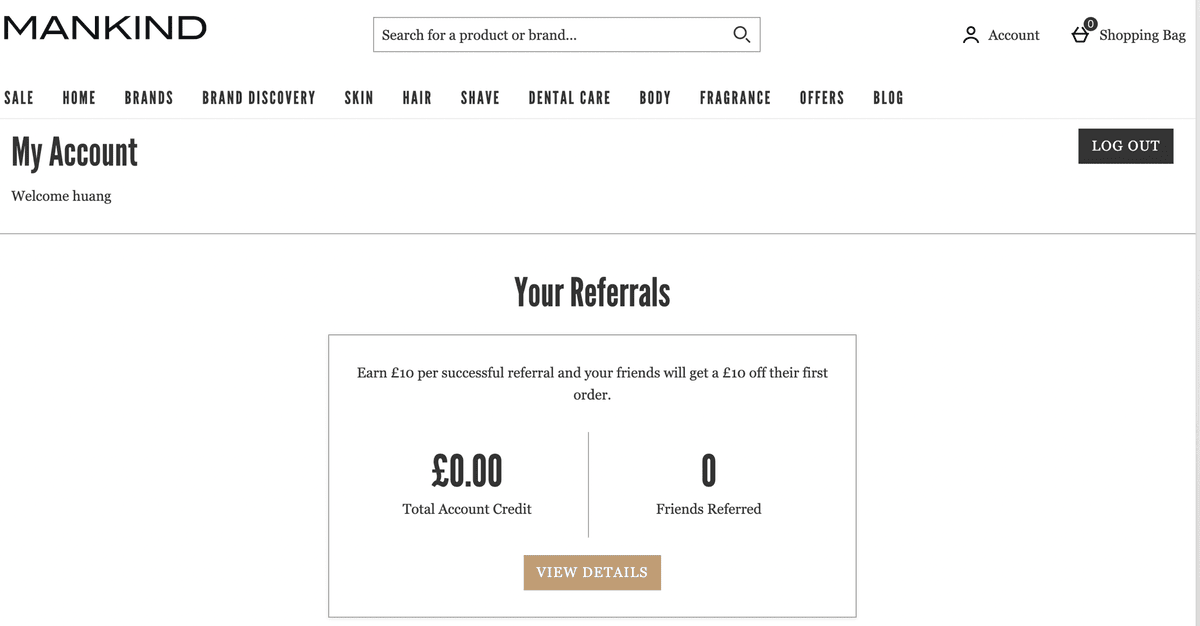Image resolution: width=1200 pixels, height=626 pixels.
Task: Visit the BLOG link
Action: pyautogui.click(x=888, y=98)
